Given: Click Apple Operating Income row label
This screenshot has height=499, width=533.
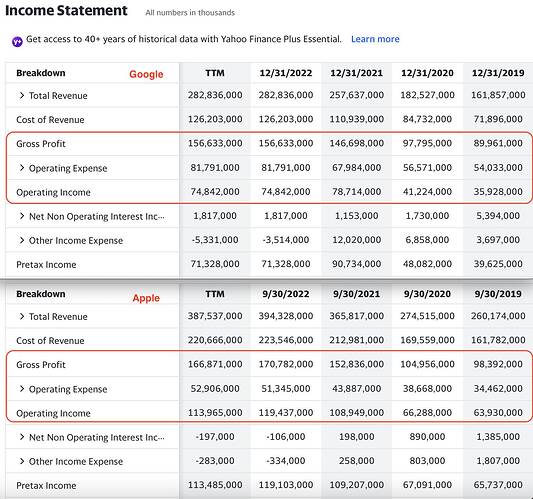Looking at the screenshot, I should pyautogui.click(x=53, y=413).
